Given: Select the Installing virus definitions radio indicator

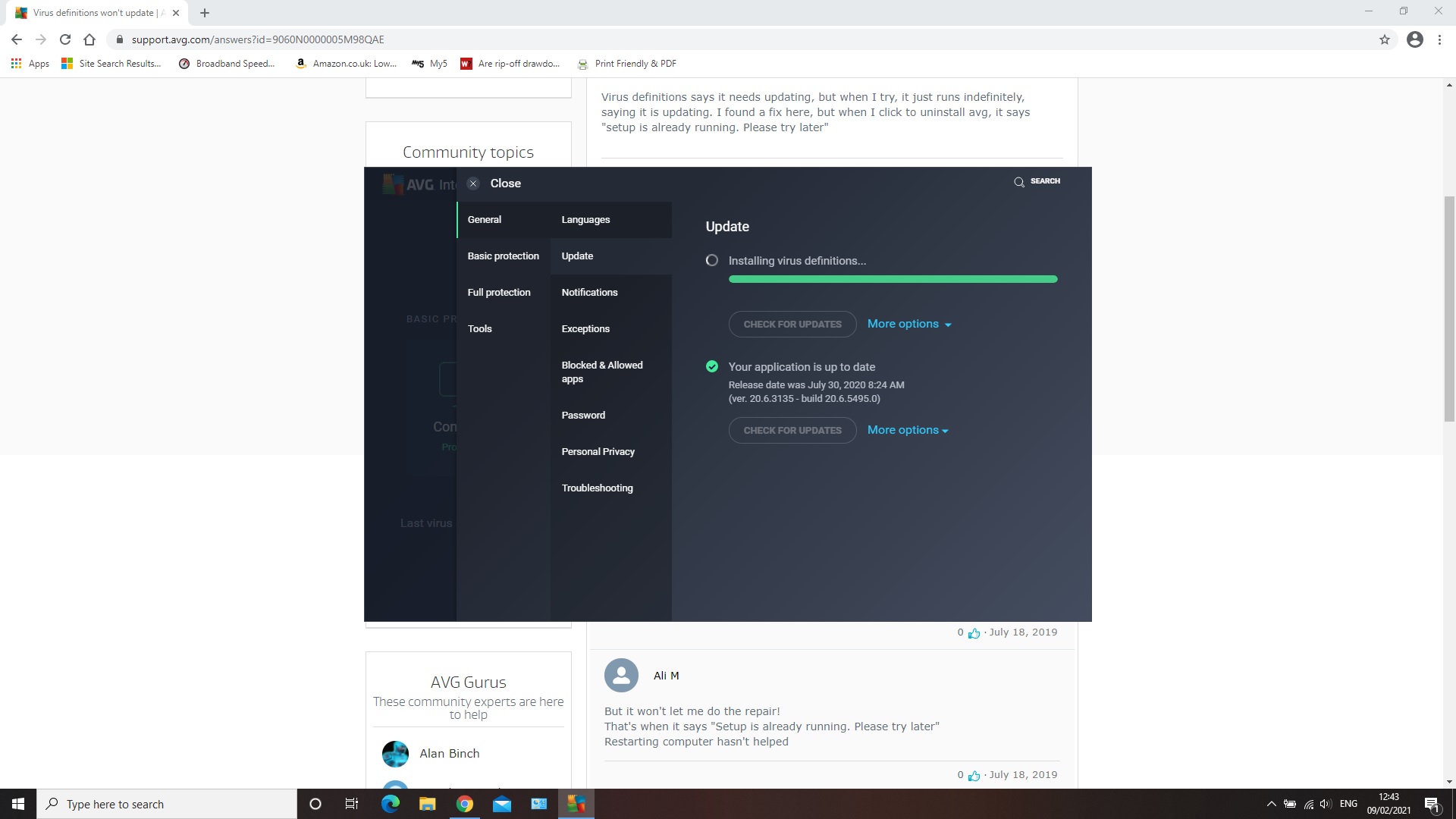Looking at the screenshot, I should [x=711, y=260].
